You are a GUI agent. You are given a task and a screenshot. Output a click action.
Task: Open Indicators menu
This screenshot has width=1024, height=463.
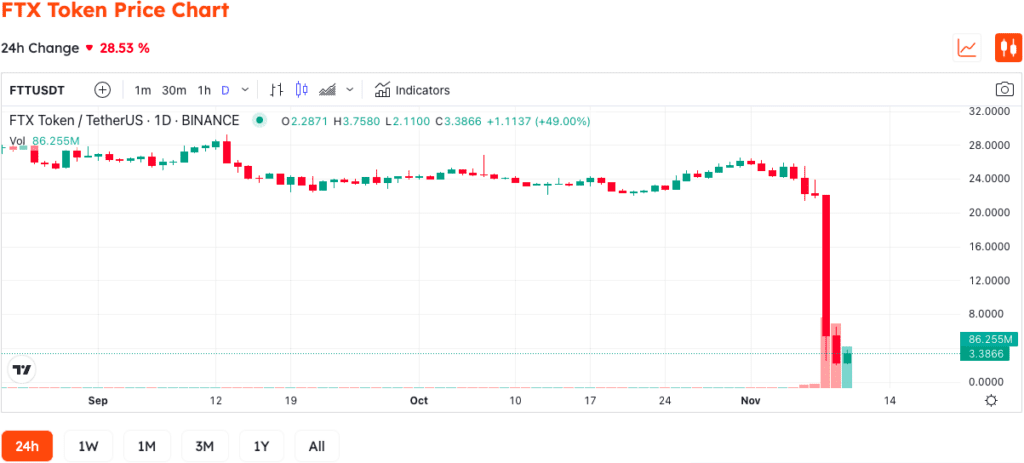click(x=412, y=90)
